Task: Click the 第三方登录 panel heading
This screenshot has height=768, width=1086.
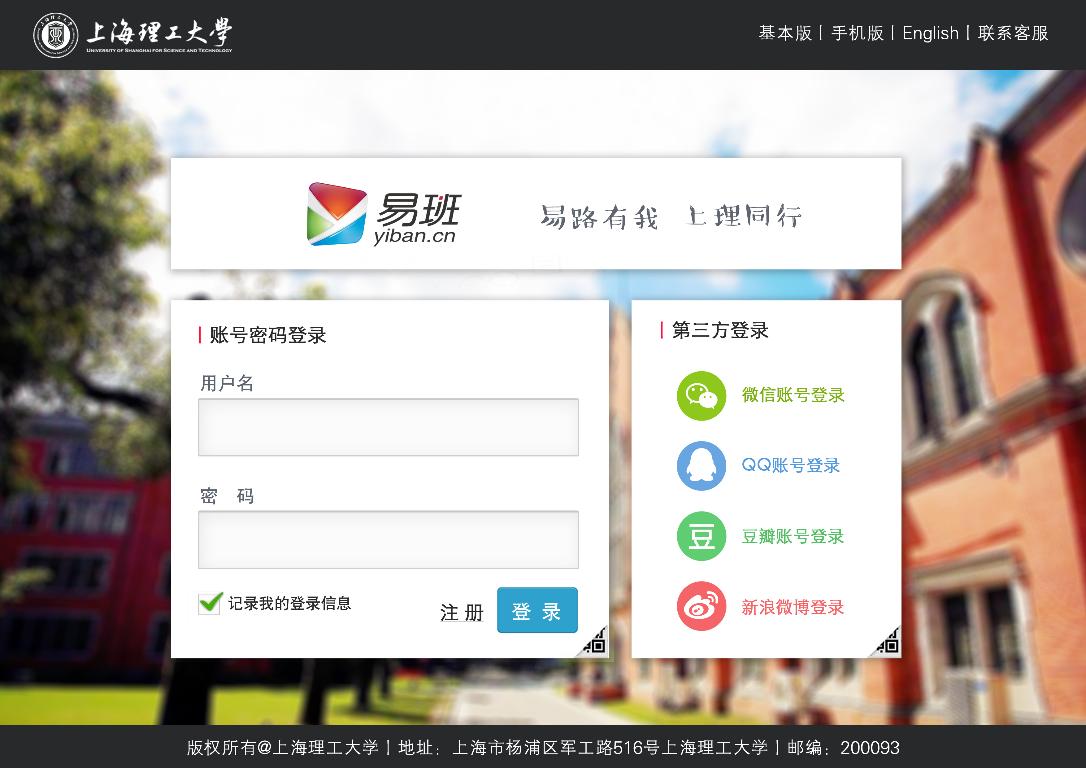Action: (x=721, y=330)
